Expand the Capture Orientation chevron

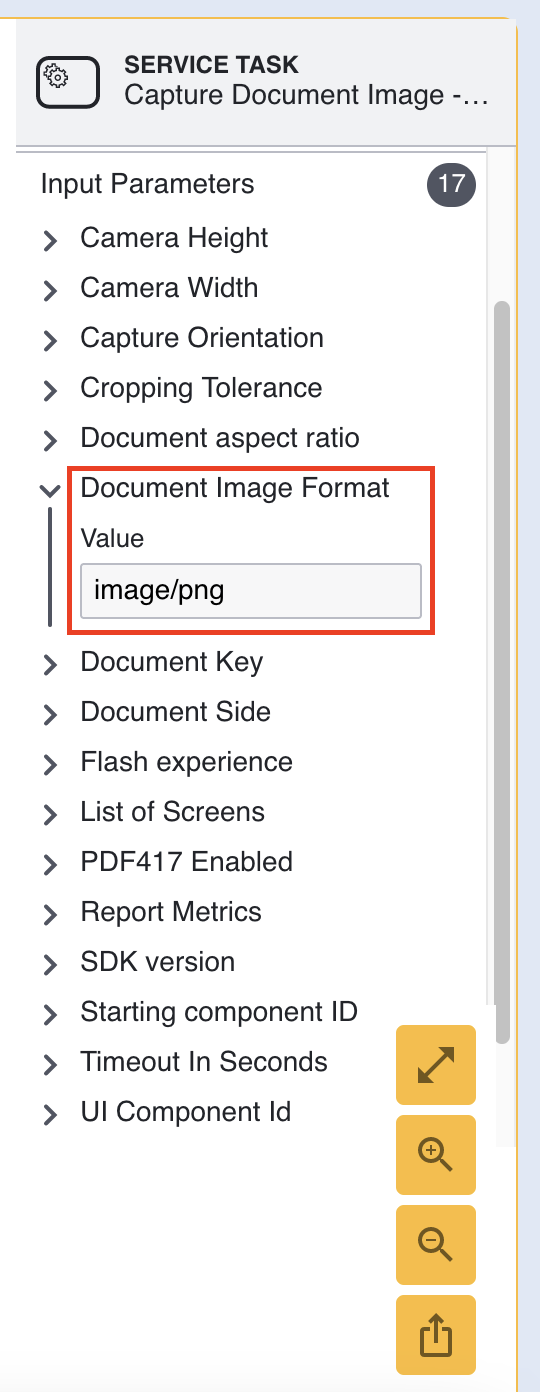[50, 340]
